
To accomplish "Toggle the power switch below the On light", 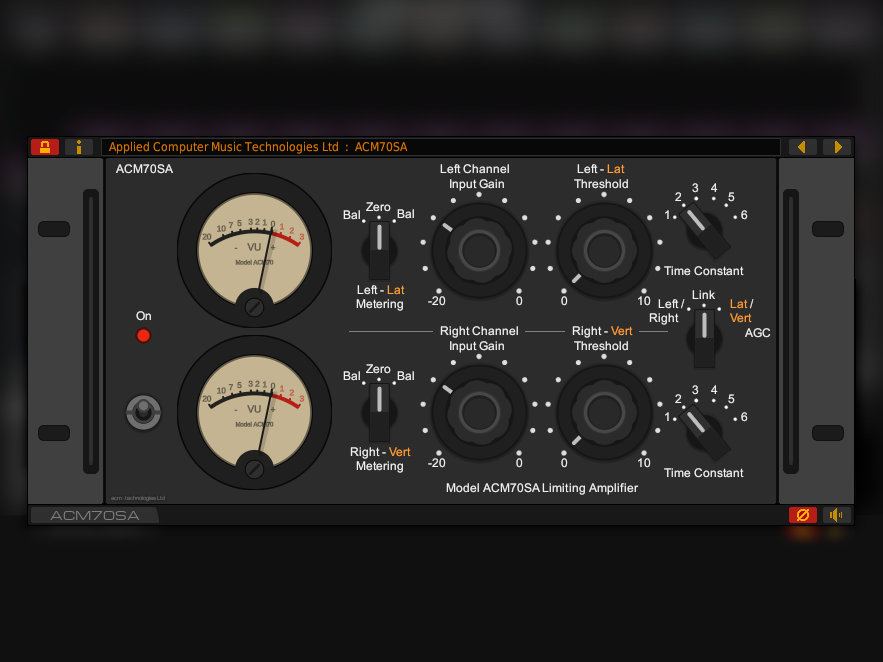I will (143, 412).
